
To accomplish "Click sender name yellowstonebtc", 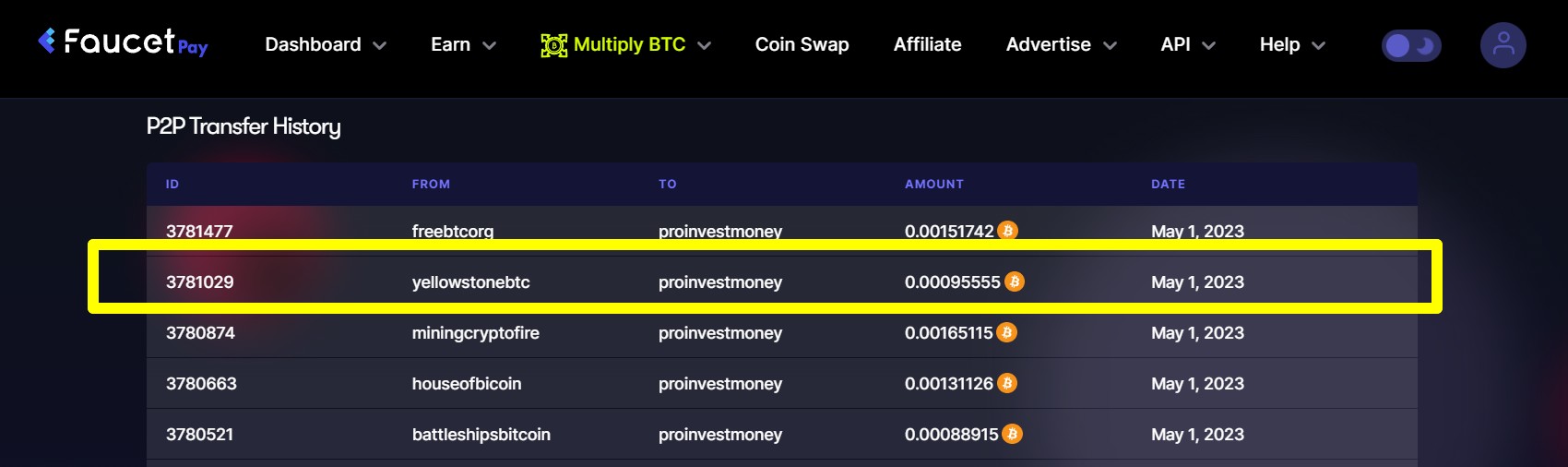I will pos(470,282).
